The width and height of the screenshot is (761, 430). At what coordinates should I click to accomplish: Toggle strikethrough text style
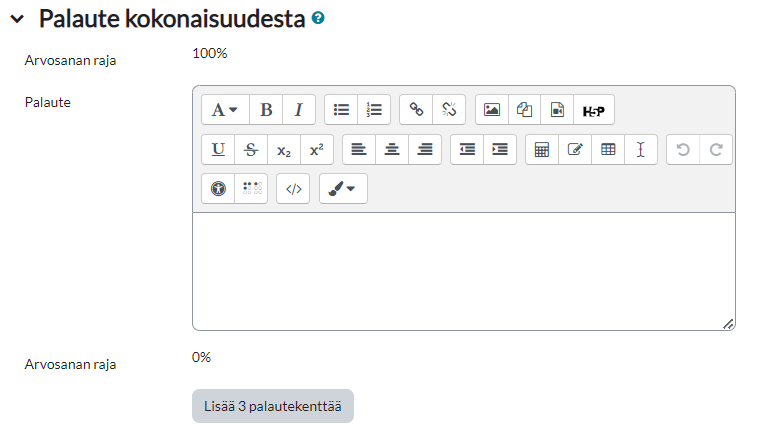pos(251,150)
